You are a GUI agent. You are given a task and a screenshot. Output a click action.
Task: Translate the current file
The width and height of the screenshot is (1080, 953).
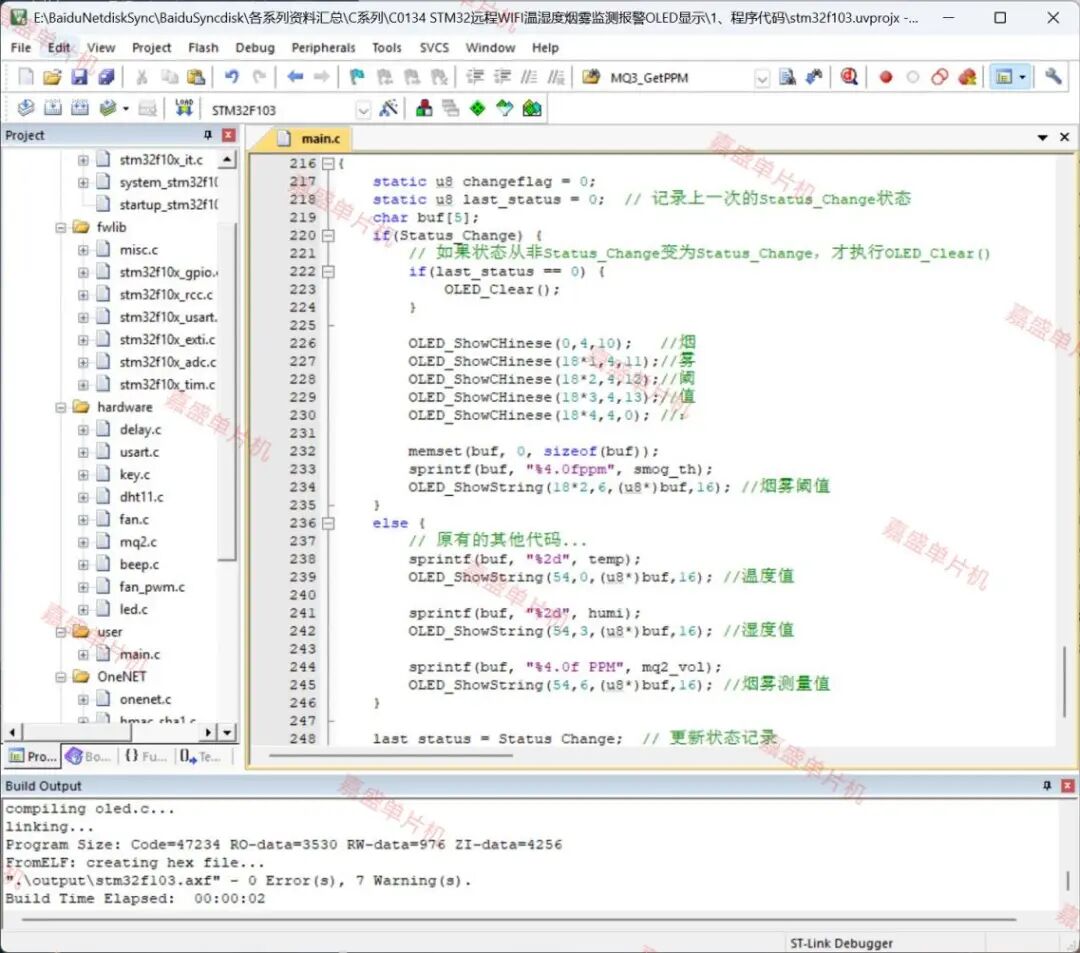point(25,108)
